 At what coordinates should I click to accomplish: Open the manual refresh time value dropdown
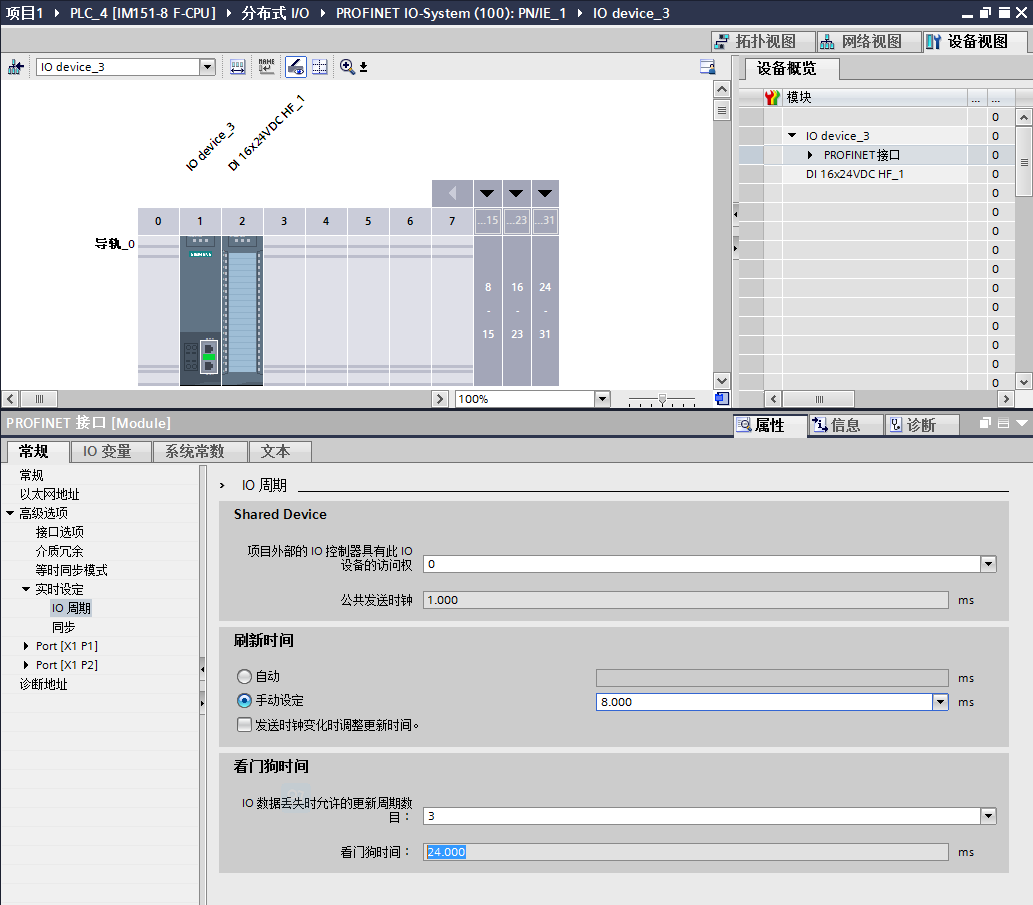(x=940, y=700)
